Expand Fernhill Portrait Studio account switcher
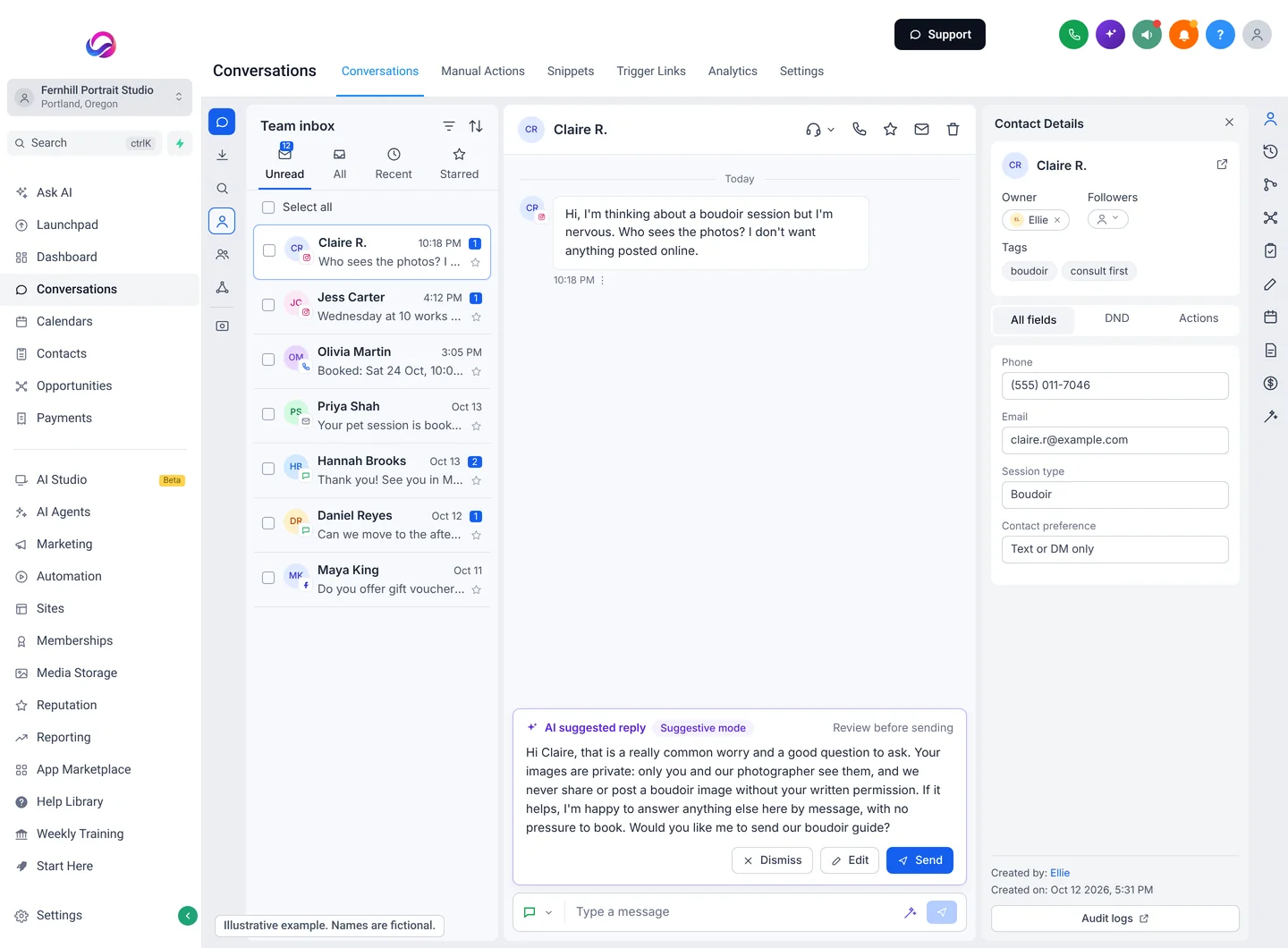Image resolution: width=1288 pixels, height=948 pixels. tap(99, 97)
